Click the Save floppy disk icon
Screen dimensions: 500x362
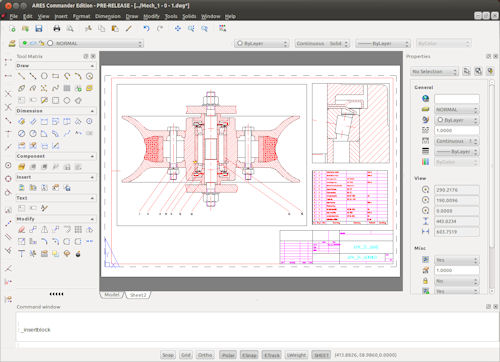tap(39, 29)
